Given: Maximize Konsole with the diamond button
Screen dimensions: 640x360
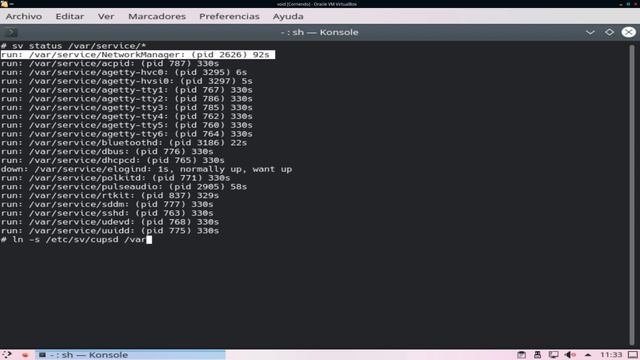Looking at the screenshot, I should [x=609, y=32].
